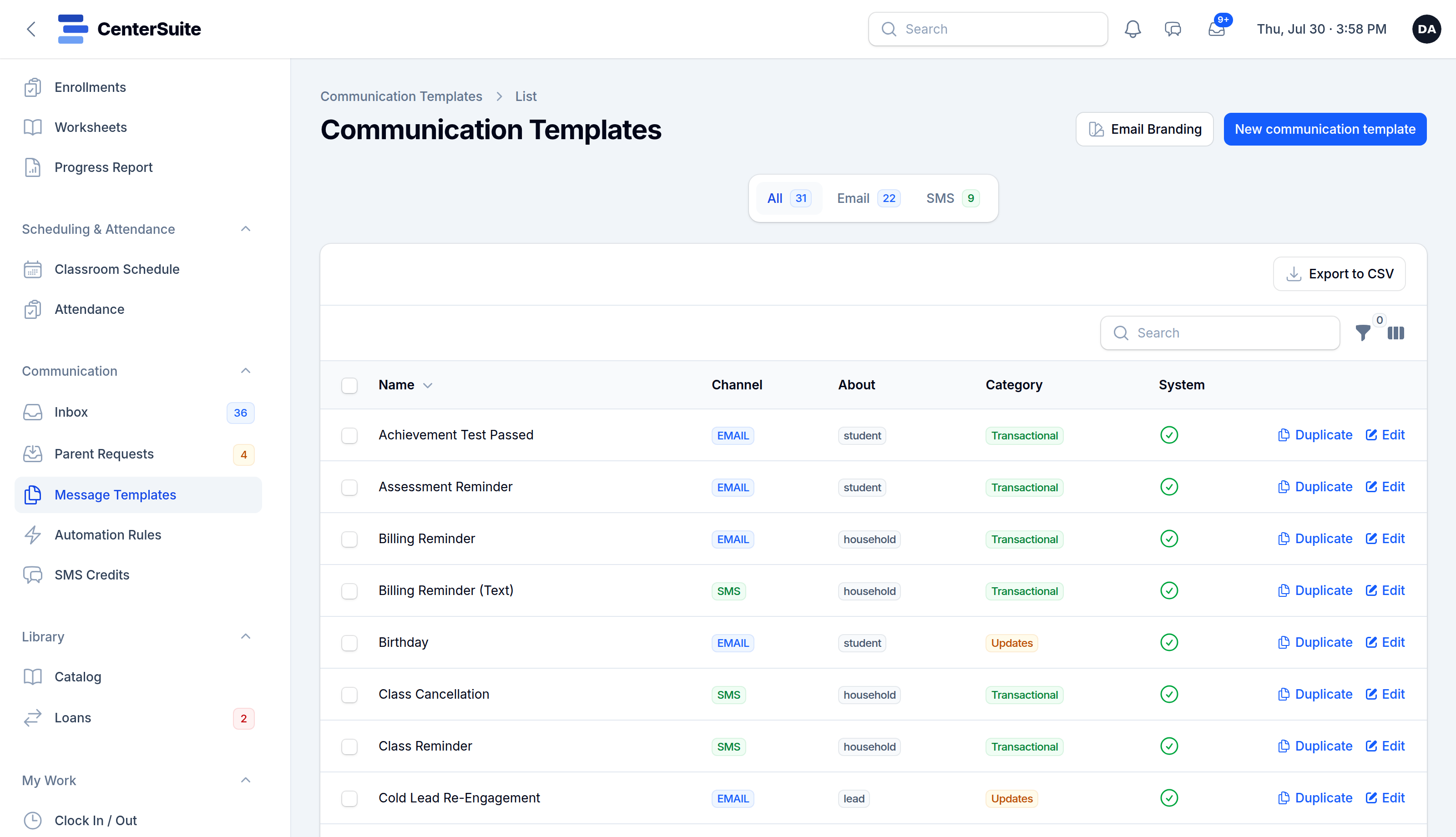This screenshot has height=837, width=1456.
Task: Click the table filter funnel icon
Action: tap(1362, 333)
